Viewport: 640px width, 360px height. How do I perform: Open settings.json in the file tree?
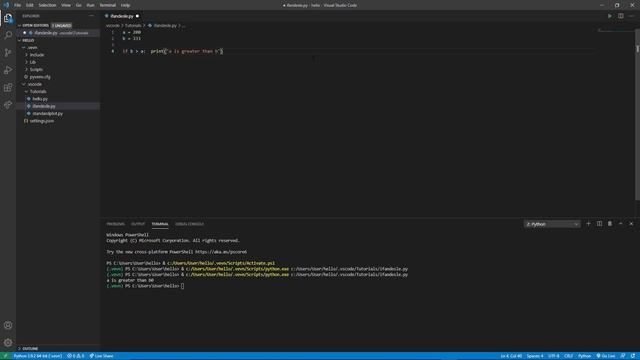tap(42, 121)
